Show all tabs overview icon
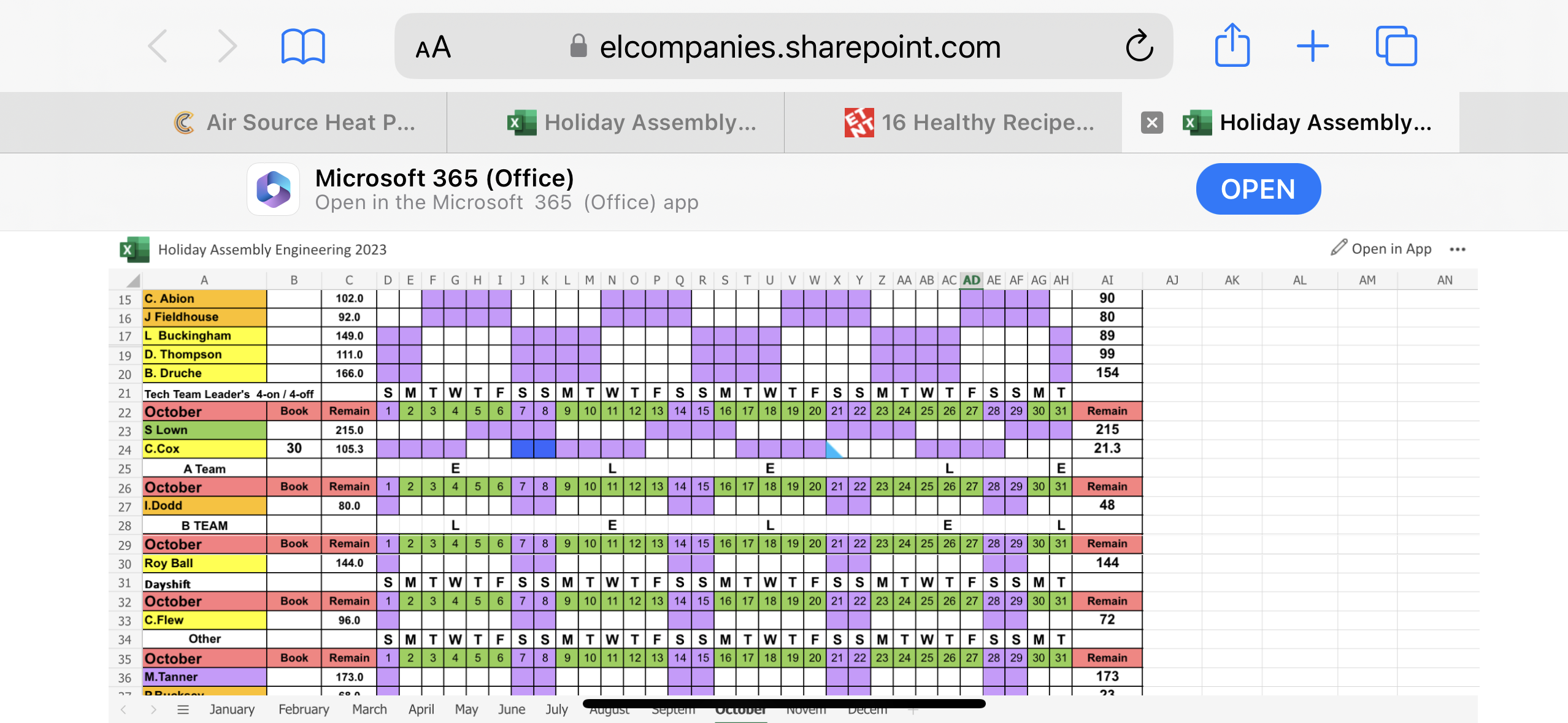 pos(1396,47)
